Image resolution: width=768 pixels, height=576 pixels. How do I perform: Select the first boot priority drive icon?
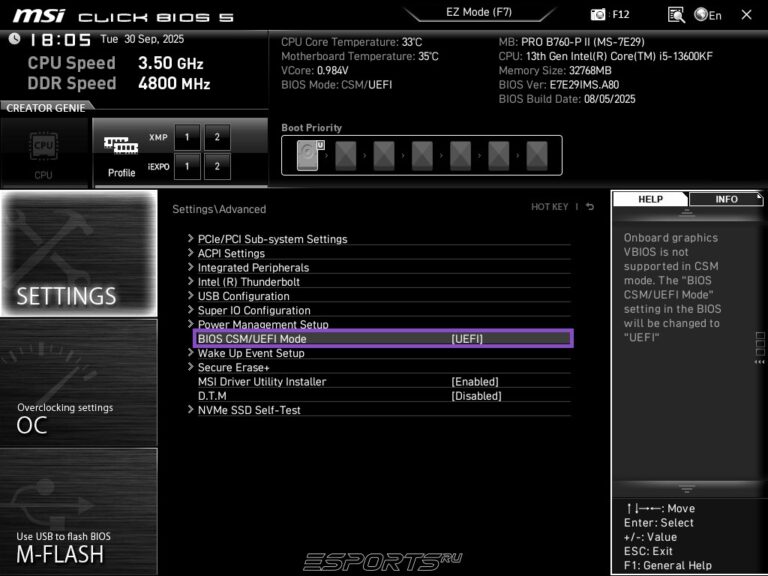tap(309, 155)
